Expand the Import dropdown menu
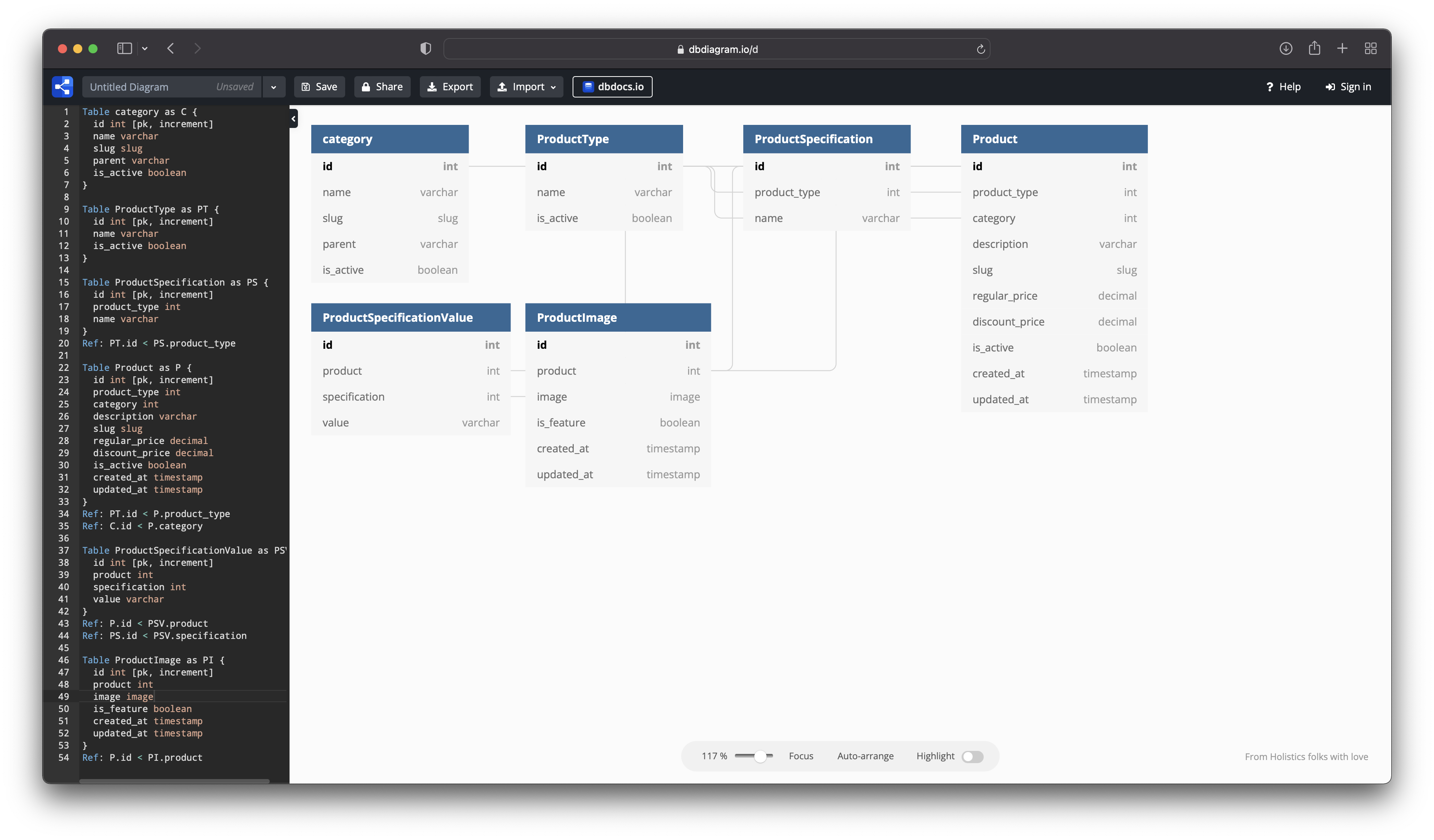1434x840 pixels. coord(527,87)
